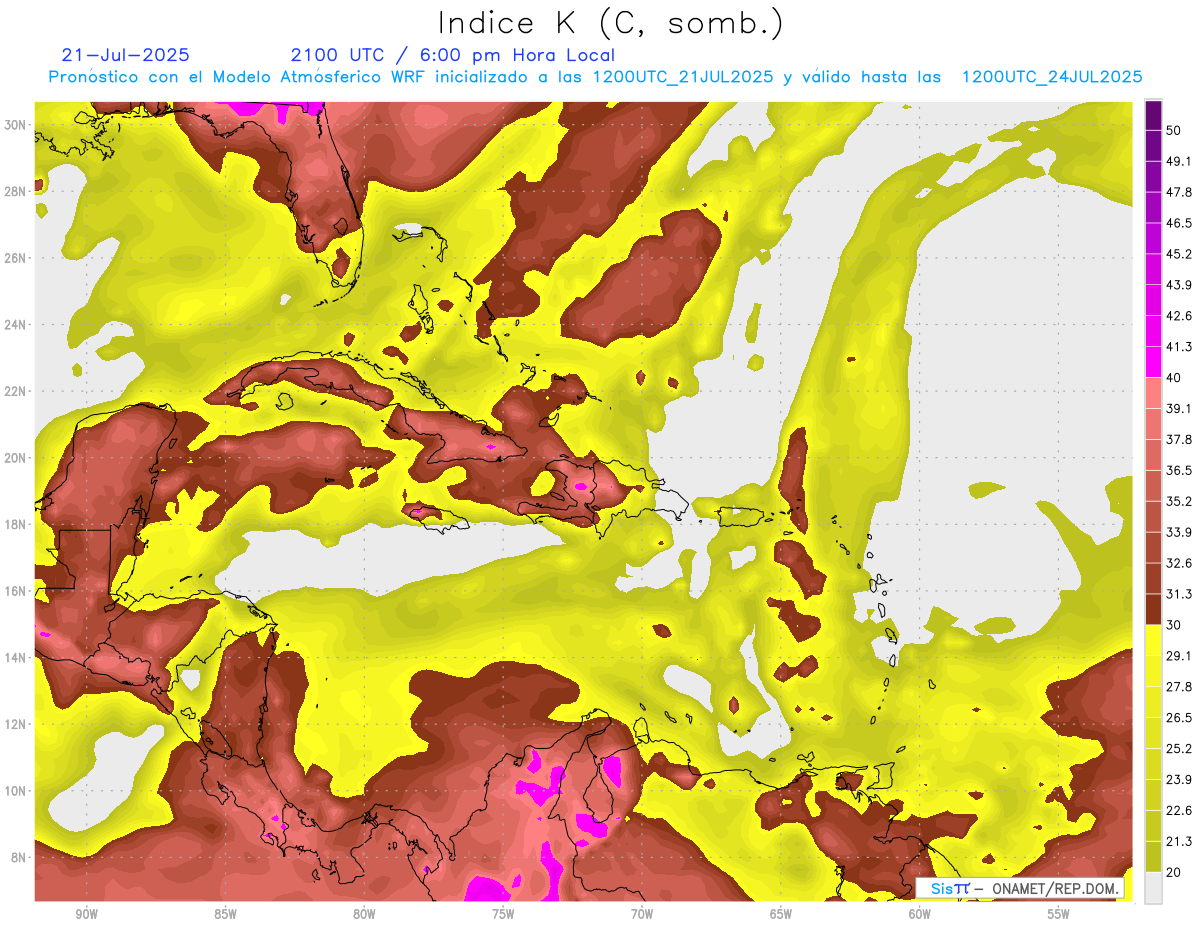Click the '30' colorbar value
The image size is (1200, 927).
[x=1174, y=625]
